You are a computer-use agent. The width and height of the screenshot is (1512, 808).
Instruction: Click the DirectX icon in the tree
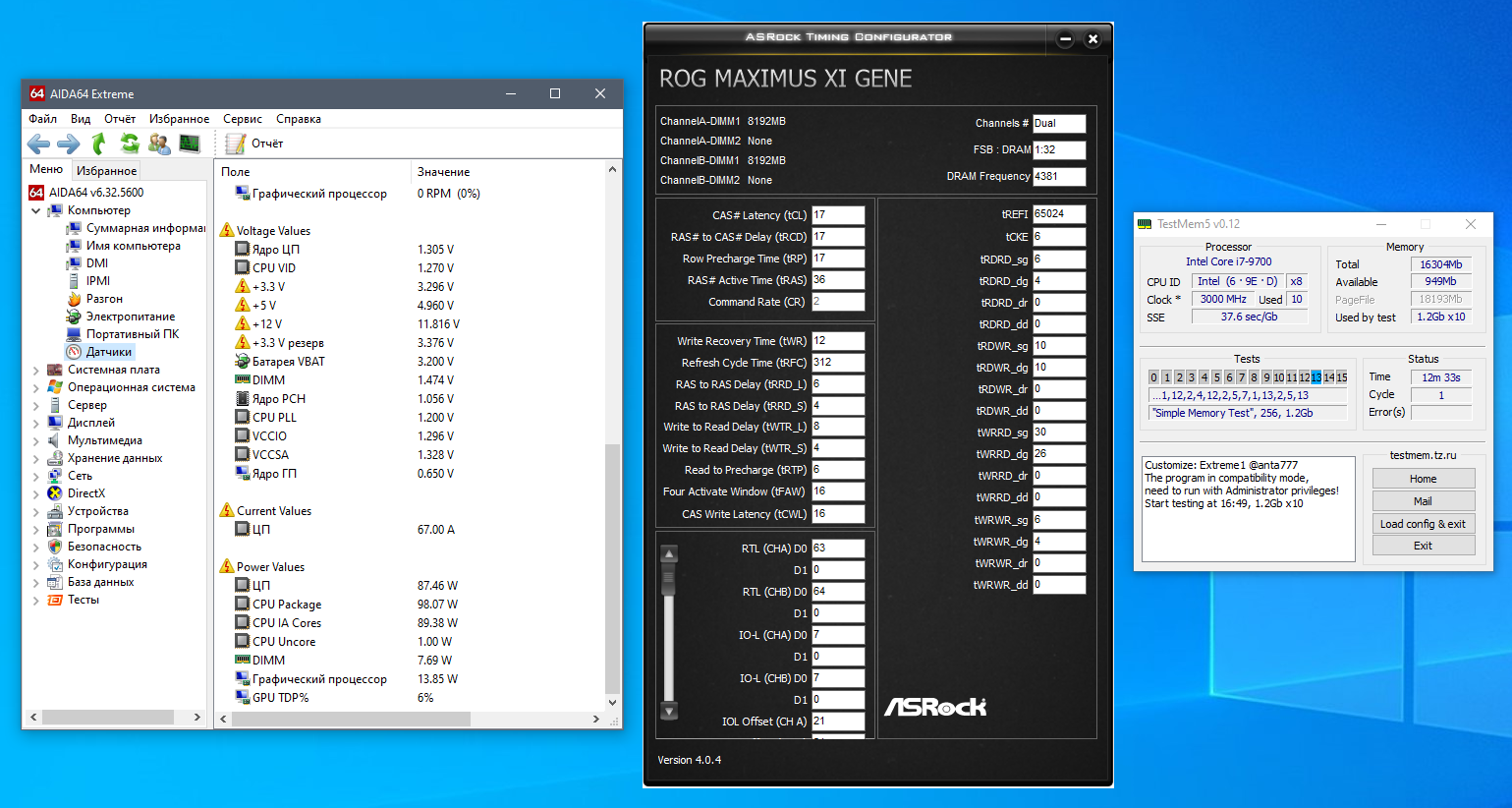55,493
